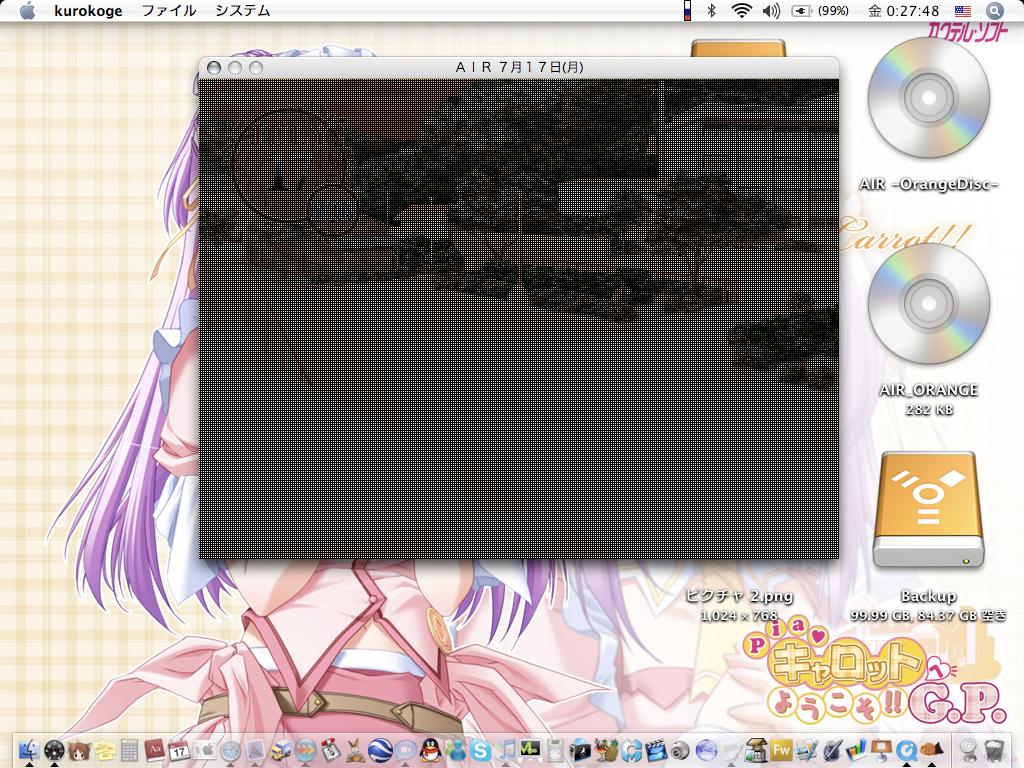
Task: Launch Google Earth from the Dock
Action: (380, 750)
